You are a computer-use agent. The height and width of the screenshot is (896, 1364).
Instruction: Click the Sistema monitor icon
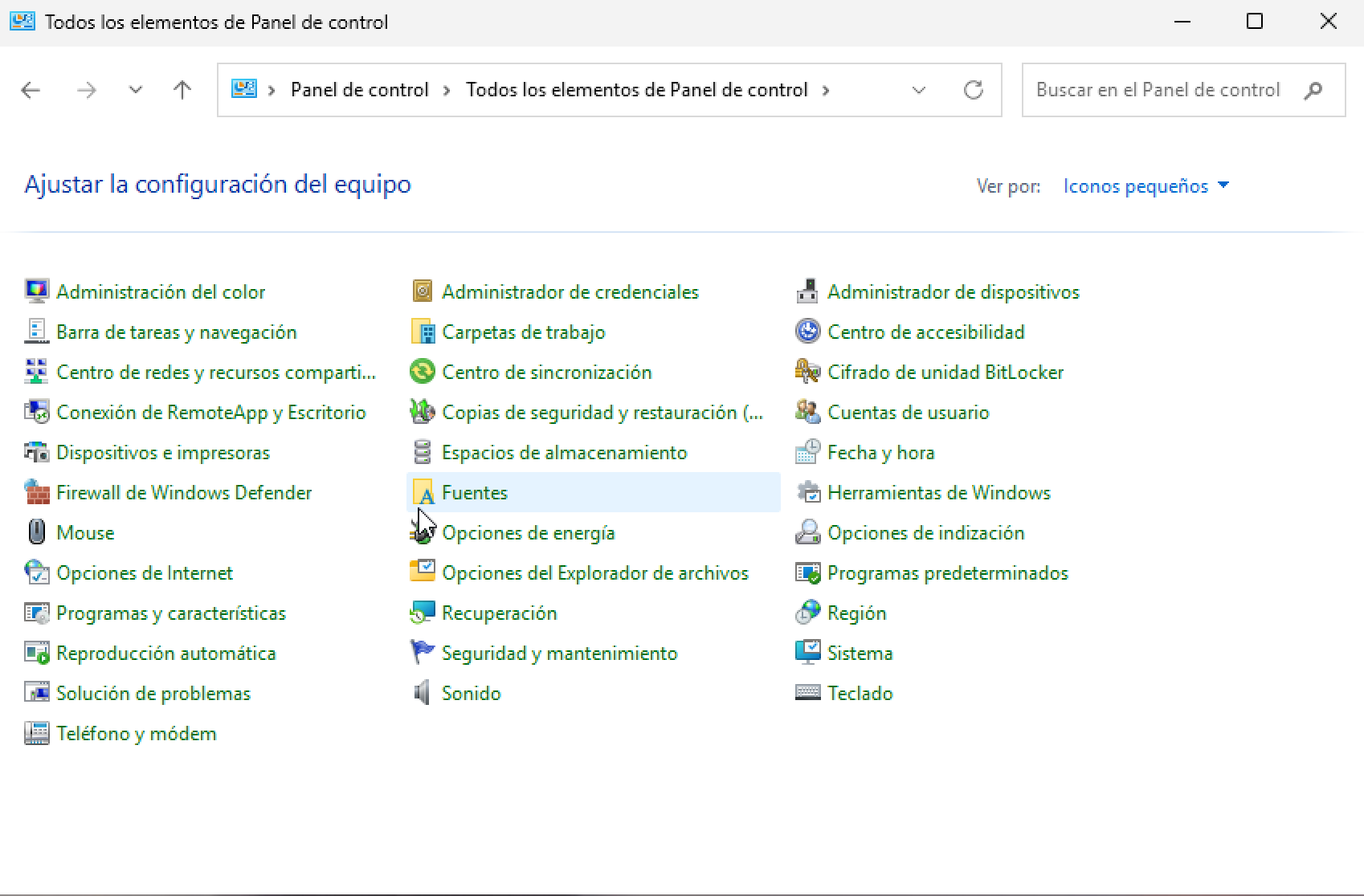pos(807,653)
